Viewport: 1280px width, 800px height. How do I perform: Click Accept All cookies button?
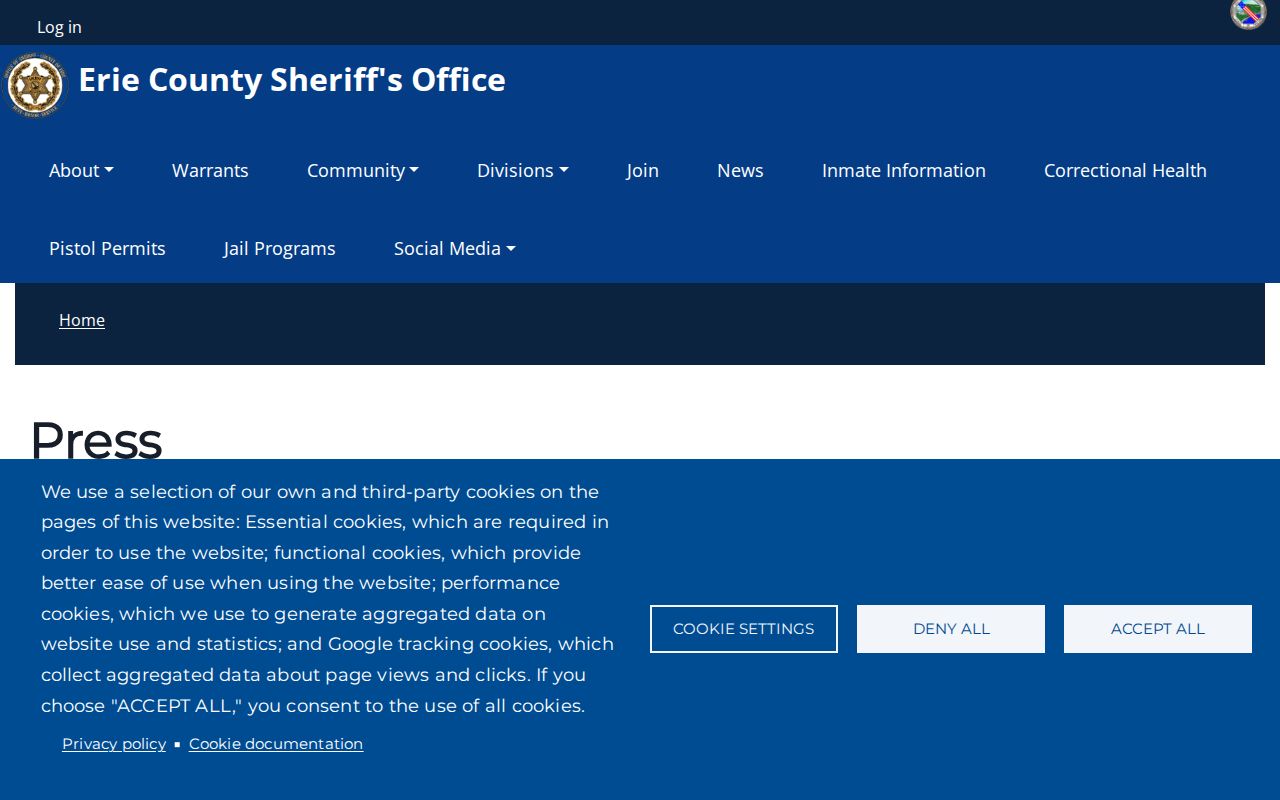1158,629
